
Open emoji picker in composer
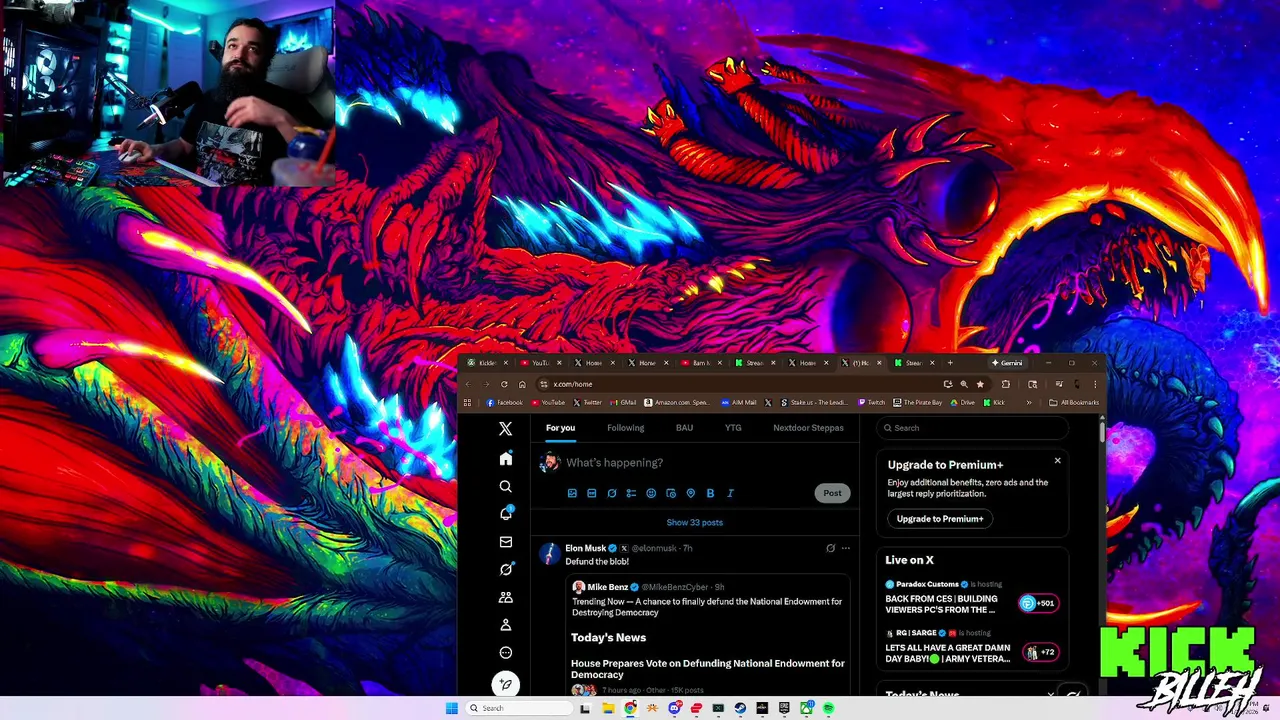[x=651, y=493]
